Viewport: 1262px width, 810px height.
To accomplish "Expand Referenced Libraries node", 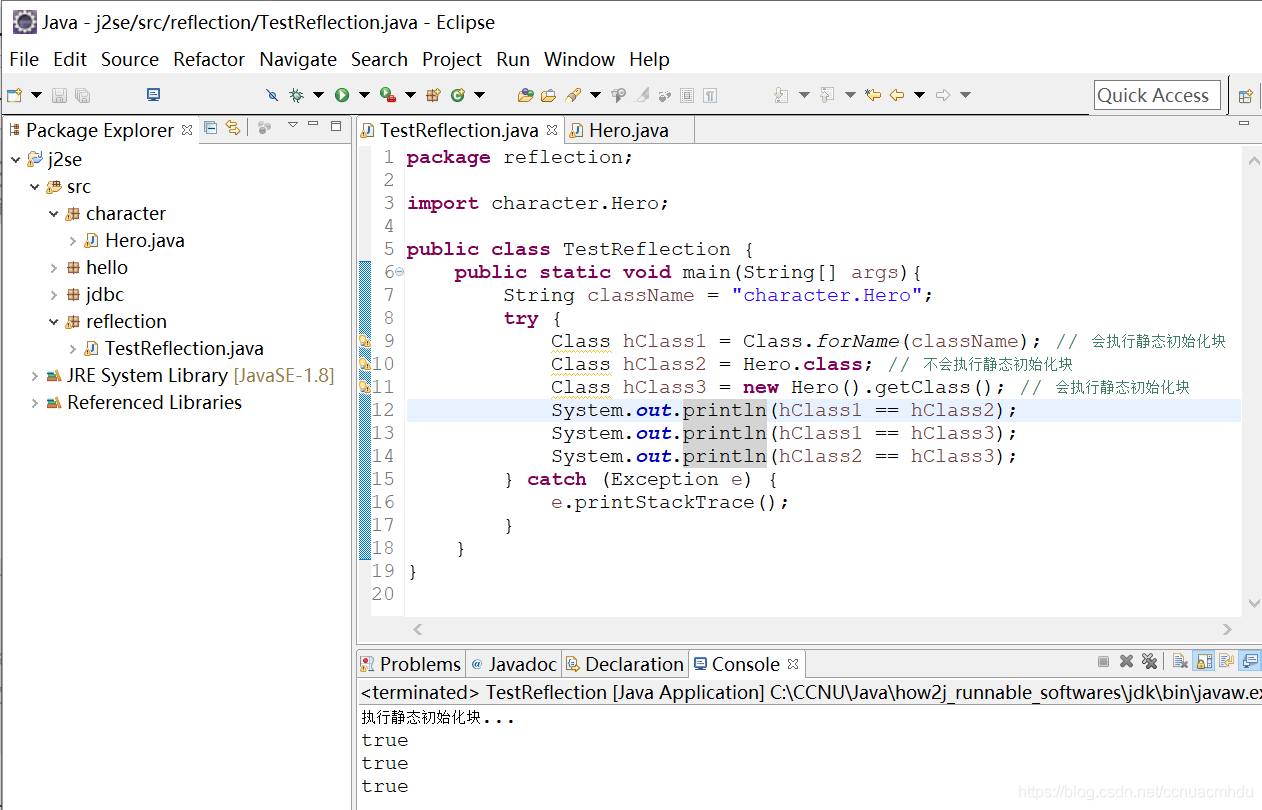I will pyautogui.click(x=35, y=402).
